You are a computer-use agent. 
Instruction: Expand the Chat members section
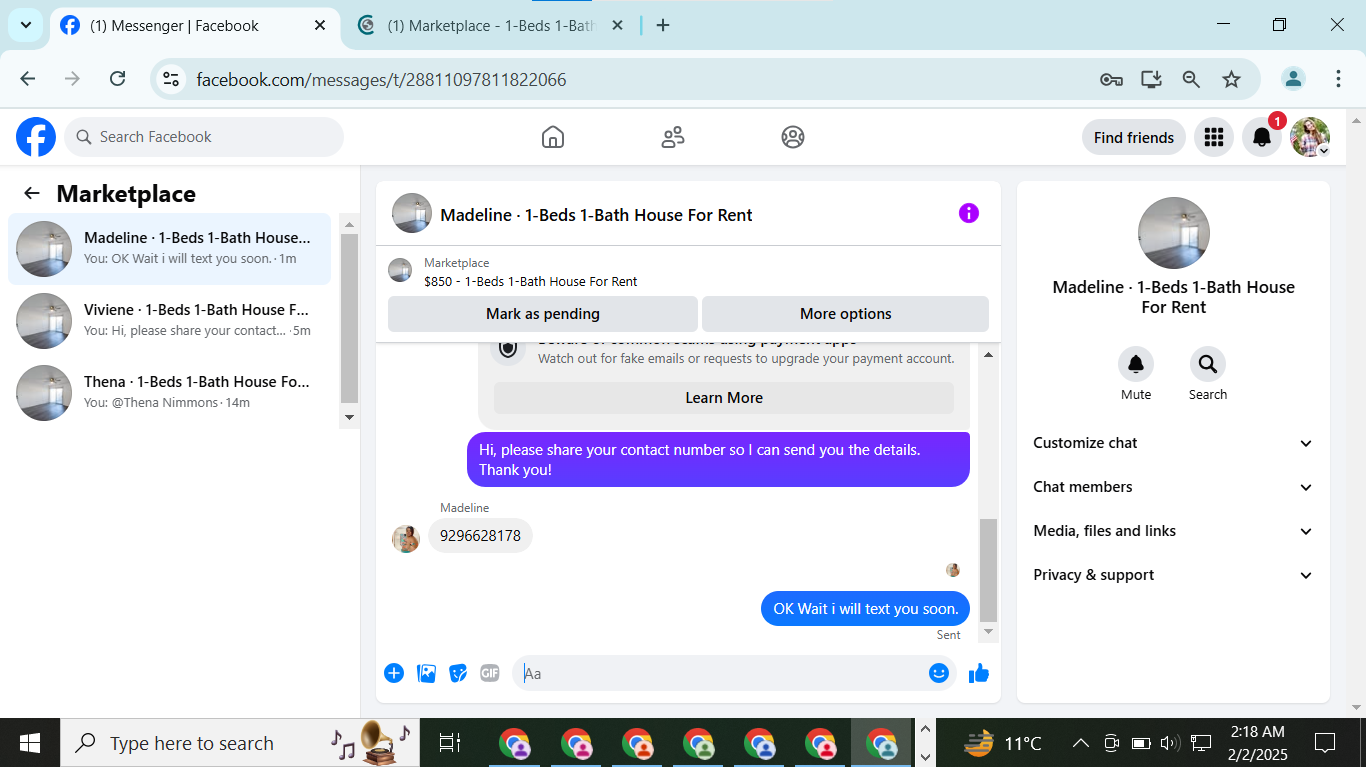pyautogui.click(x=1173, y=487)
